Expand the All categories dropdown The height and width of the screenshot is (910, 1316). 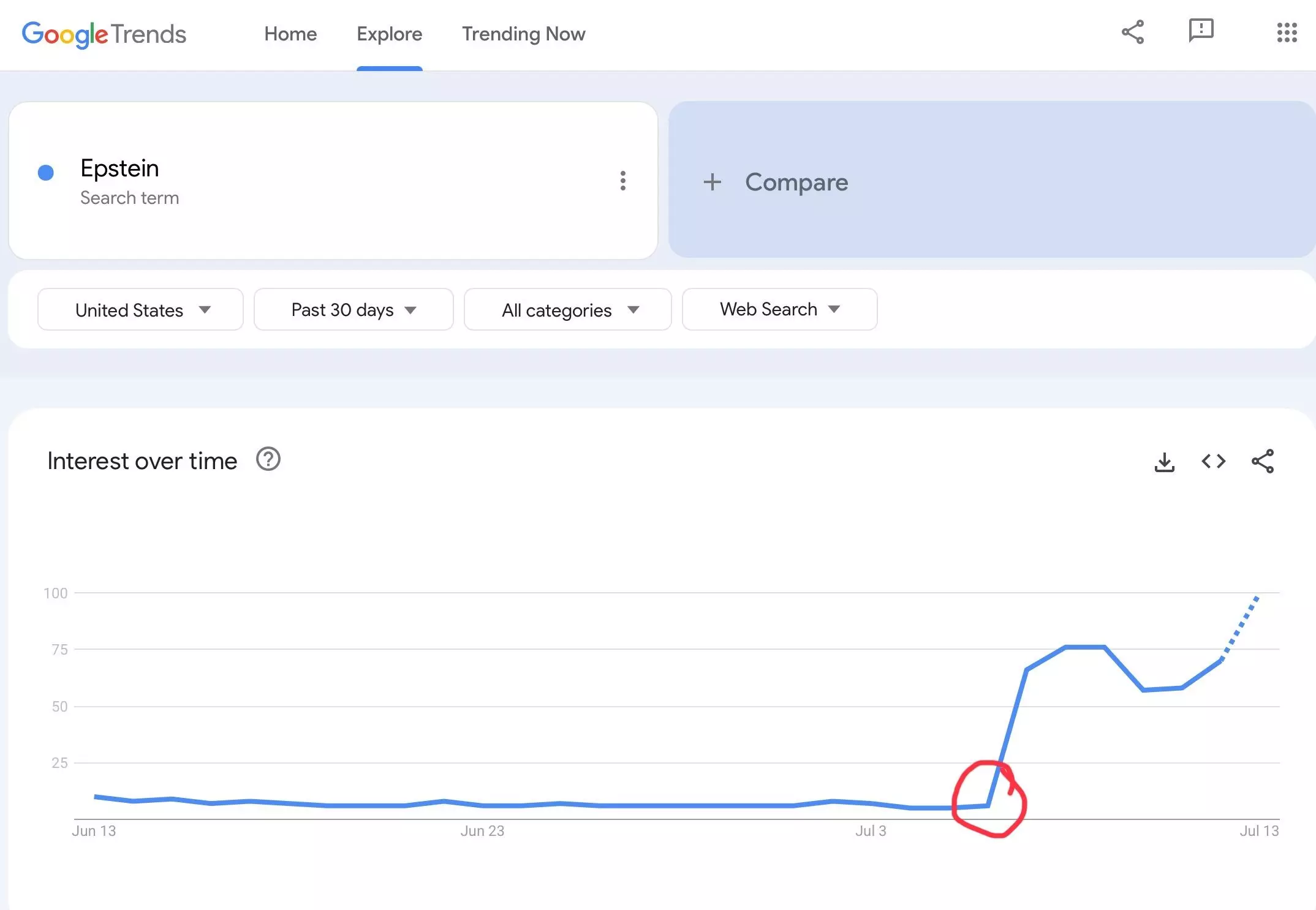tap(567, 310)
